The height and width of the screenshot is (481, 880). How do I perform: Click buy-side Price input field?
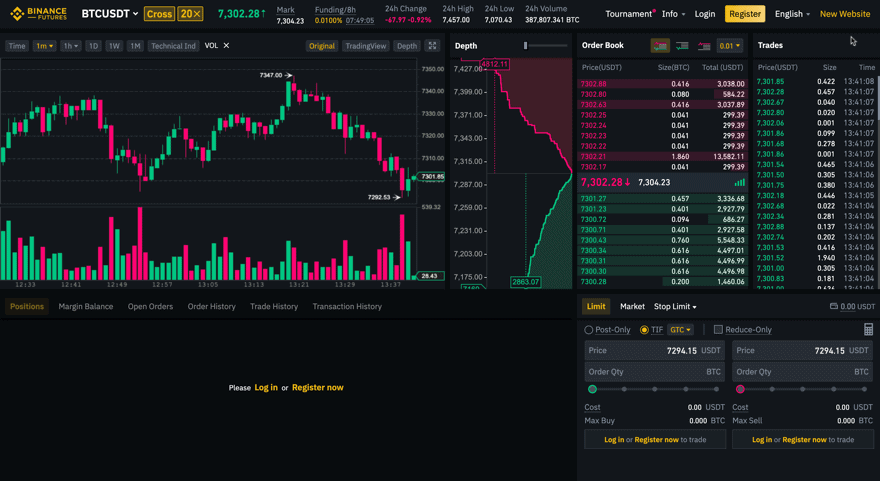tap(654, 350)
